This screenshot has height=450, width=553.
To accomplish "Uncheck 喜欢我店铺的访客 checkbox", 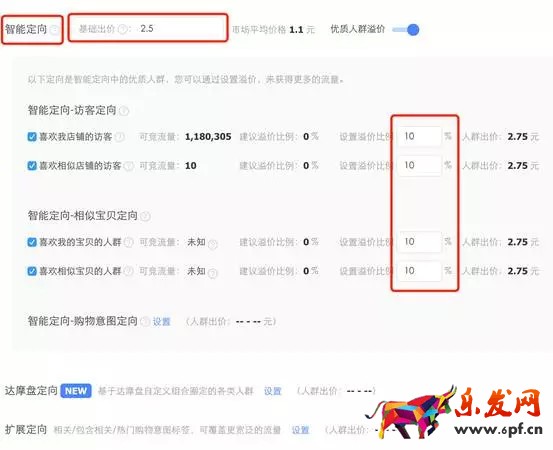I will pyautogui.click(x=32, y=137).
